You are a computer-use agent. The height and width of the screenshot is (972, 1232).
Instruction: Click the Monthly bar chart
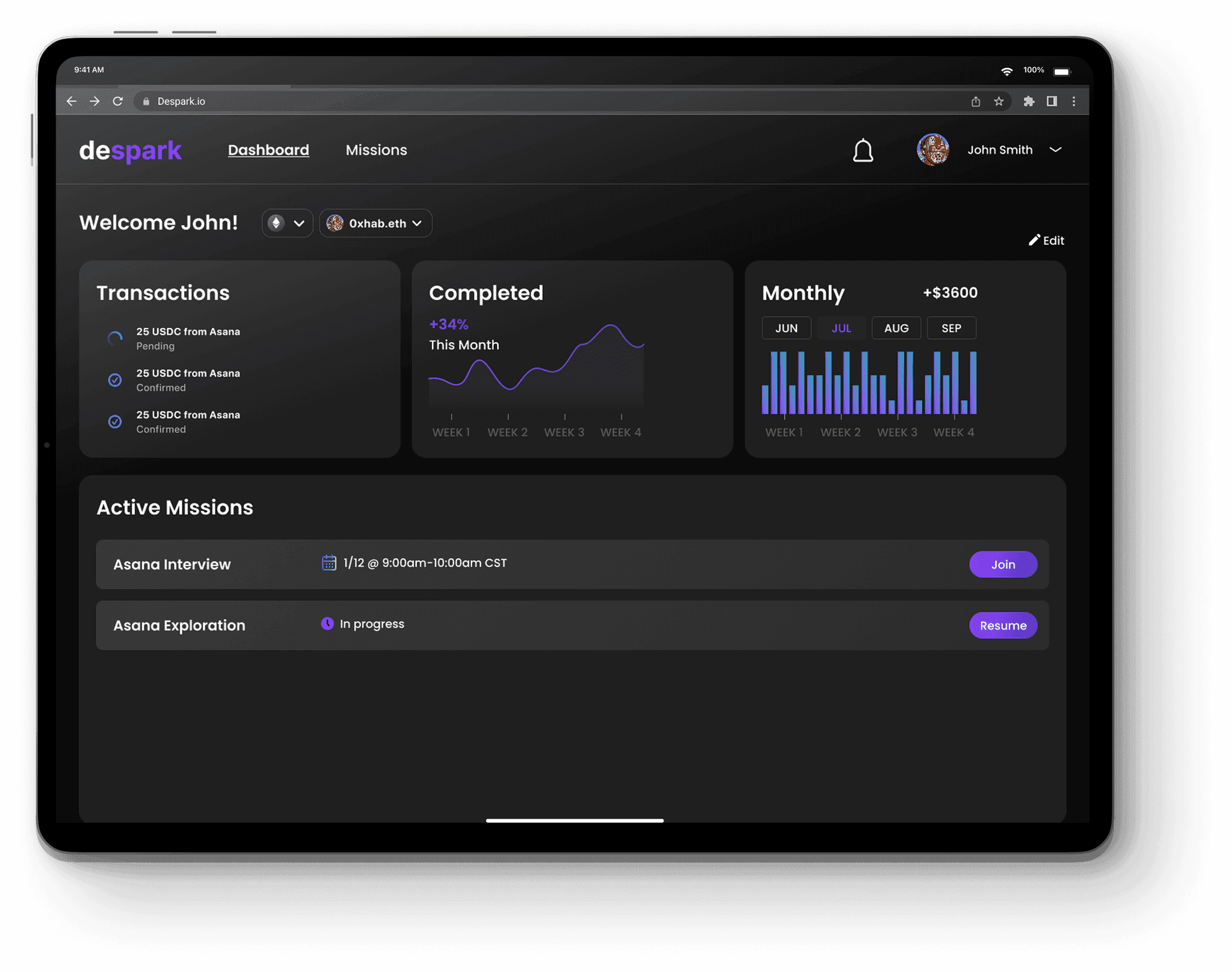coord(869,383)
